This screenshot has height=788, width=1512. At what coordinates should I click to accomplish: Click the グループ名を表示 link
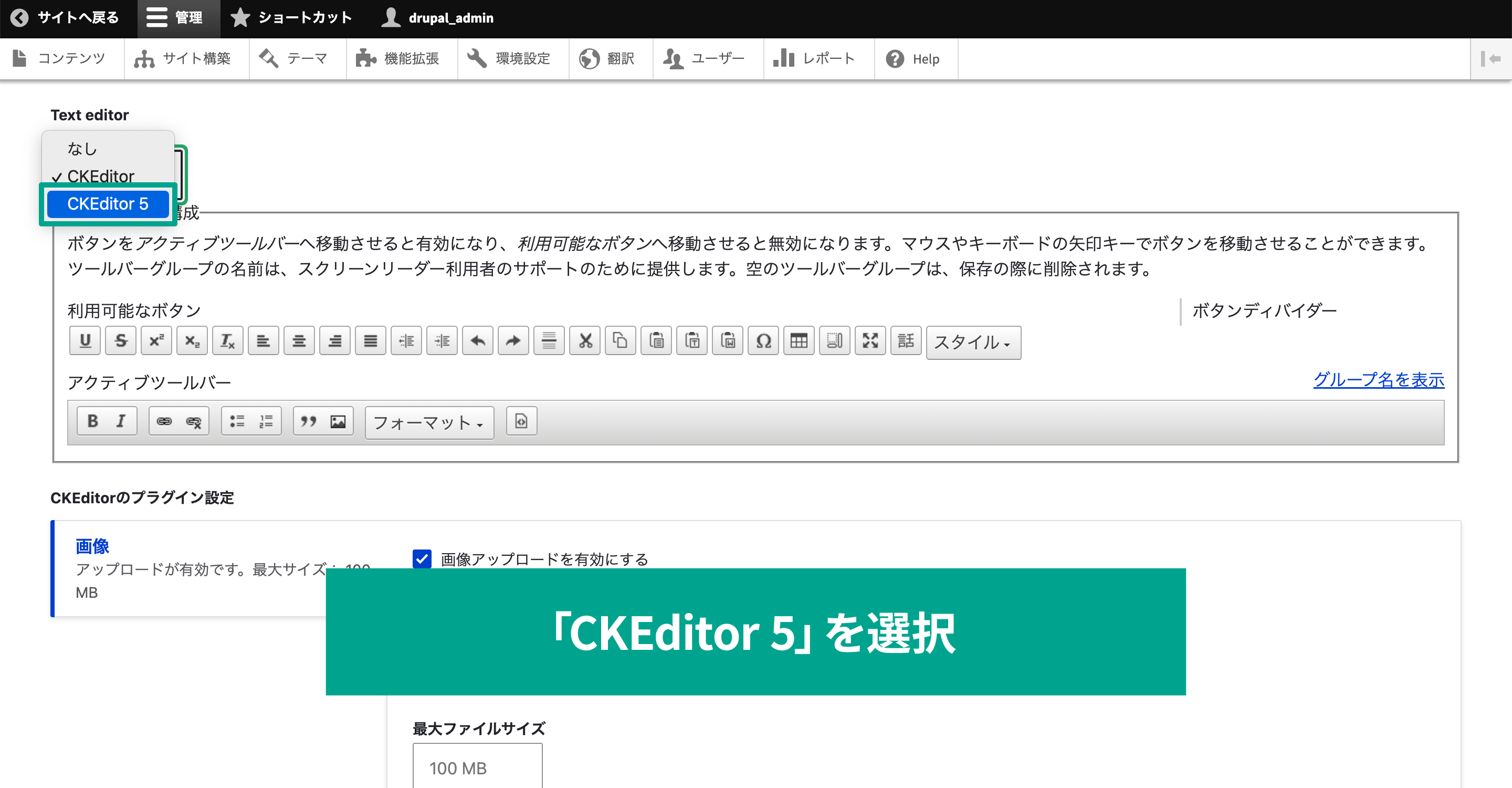[1378, 380]
